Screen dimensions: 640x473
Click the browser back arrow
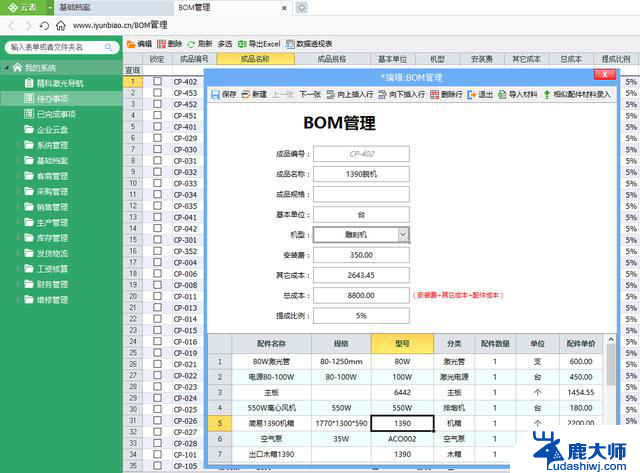12,26
